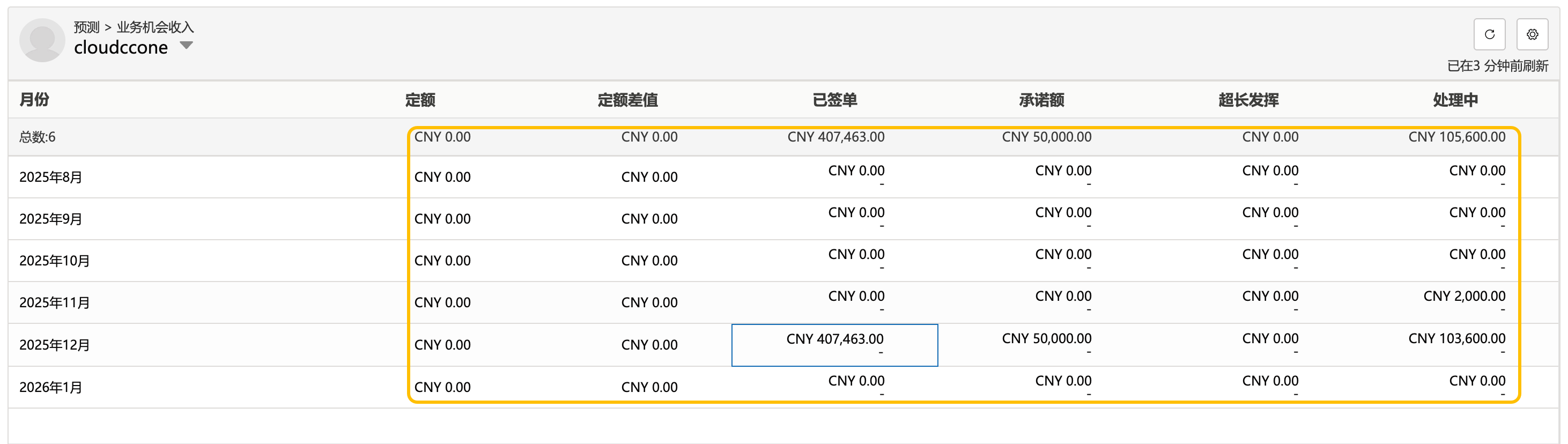Viewport: 1568px width, 444px height.
Task: Click the 超长发挥 column header
Action: point(1248,100)
